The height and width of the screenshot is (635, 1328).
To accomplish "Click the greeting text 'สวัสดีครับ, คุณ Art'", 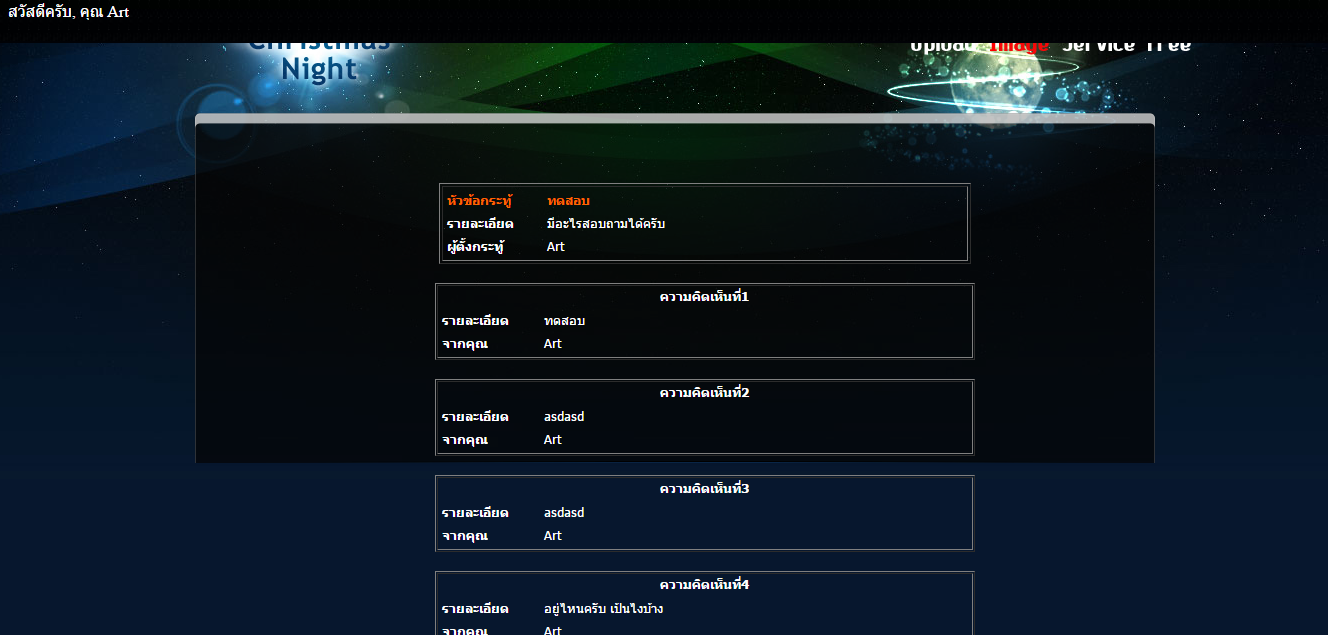I will [x=68, y=12].
